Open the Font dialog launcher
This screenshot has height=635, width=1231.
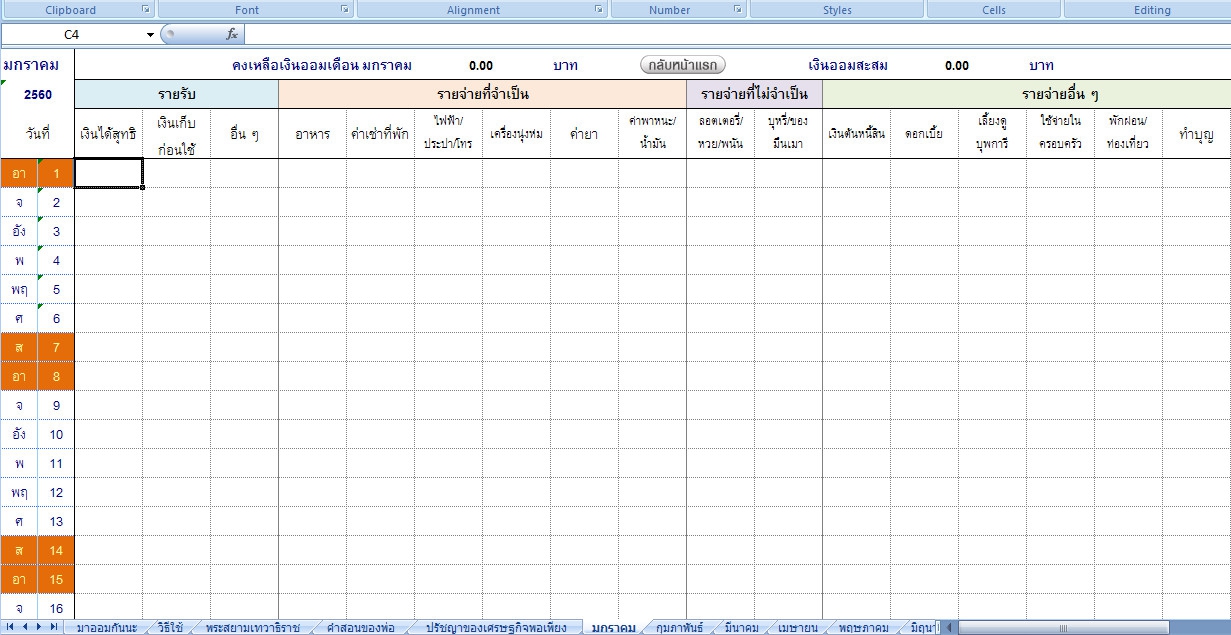[x=345, y=10]
